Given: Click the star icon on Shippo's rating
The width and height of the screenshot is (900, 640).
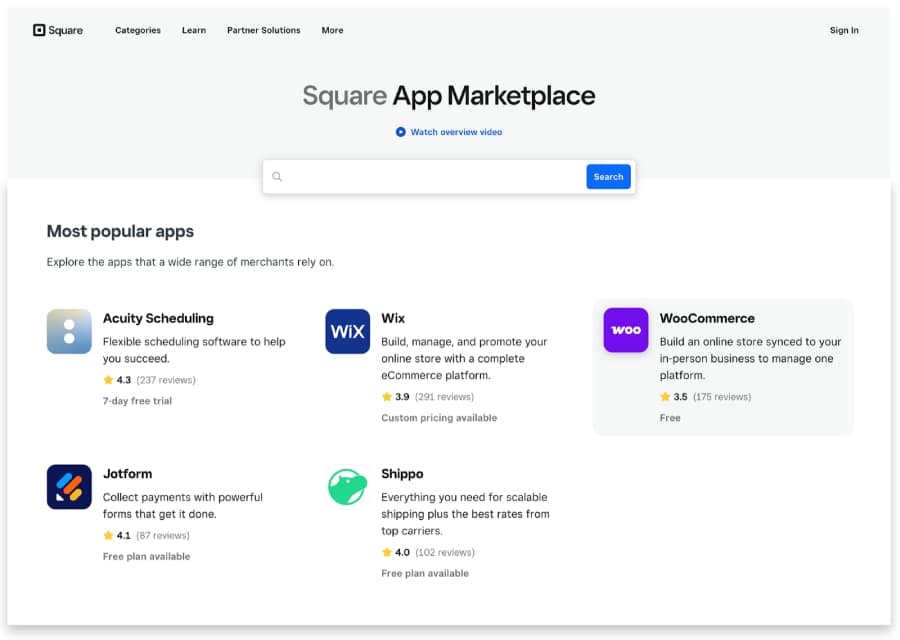Looking at the screenshot, I should tap(387, 552).
